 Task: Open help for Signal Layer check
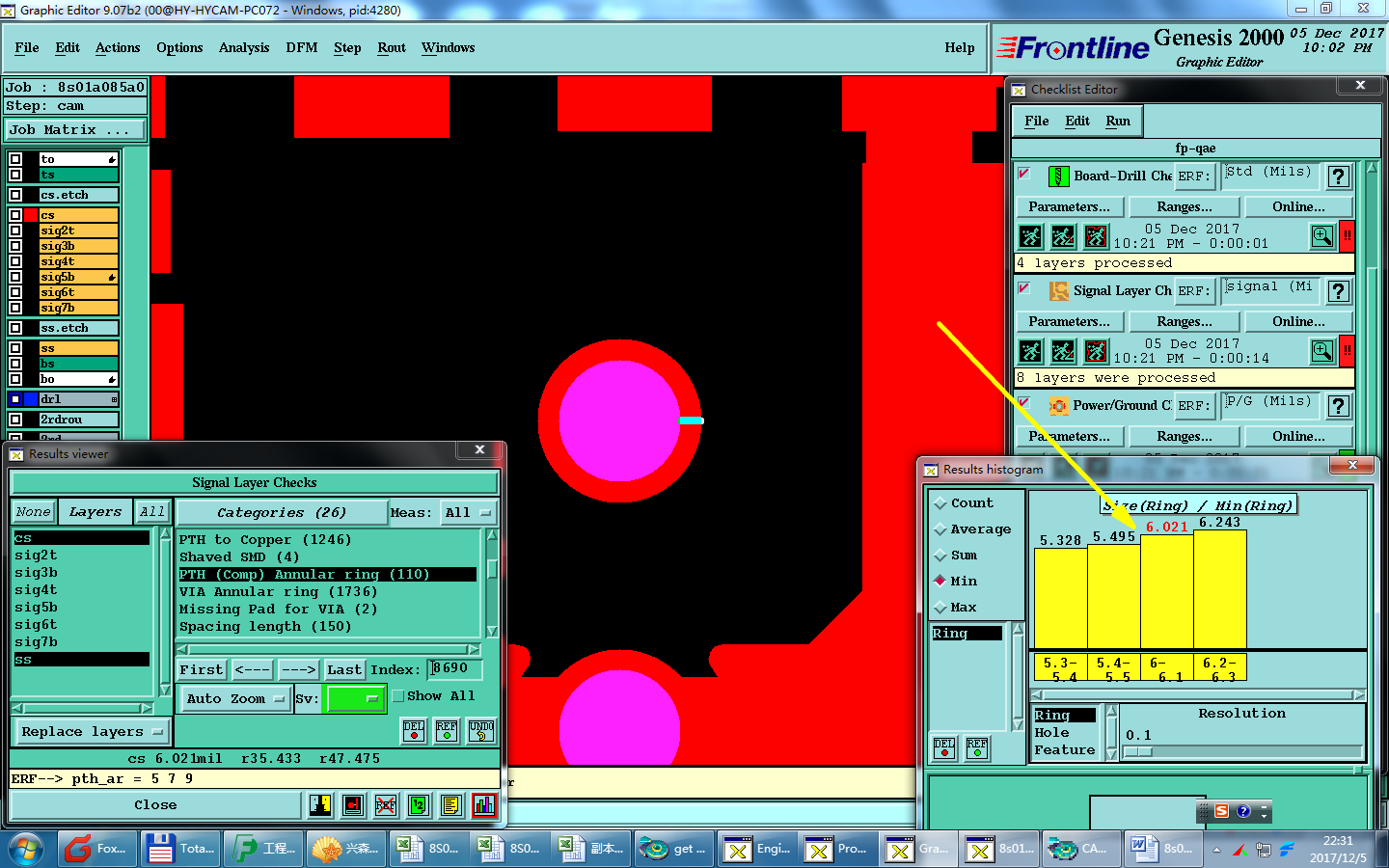[x=1338, y=291]
